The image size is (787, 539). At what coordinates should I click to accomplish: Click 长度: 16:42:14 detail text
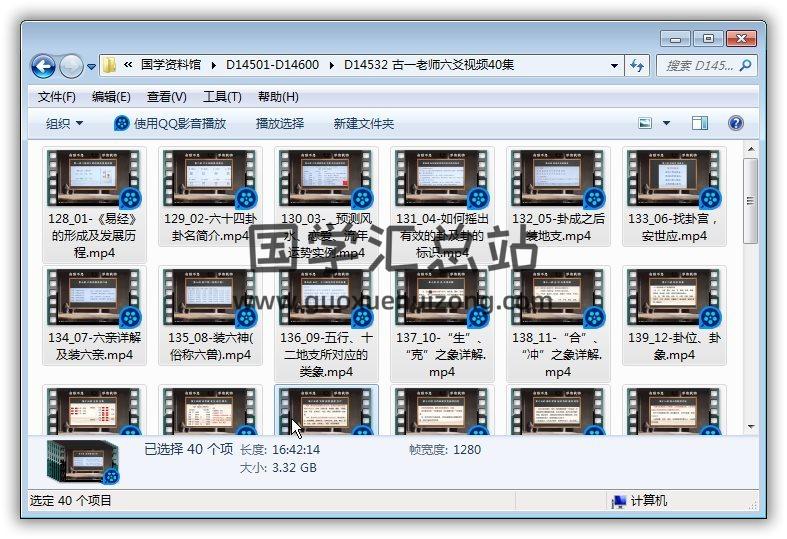coord(280,449)
